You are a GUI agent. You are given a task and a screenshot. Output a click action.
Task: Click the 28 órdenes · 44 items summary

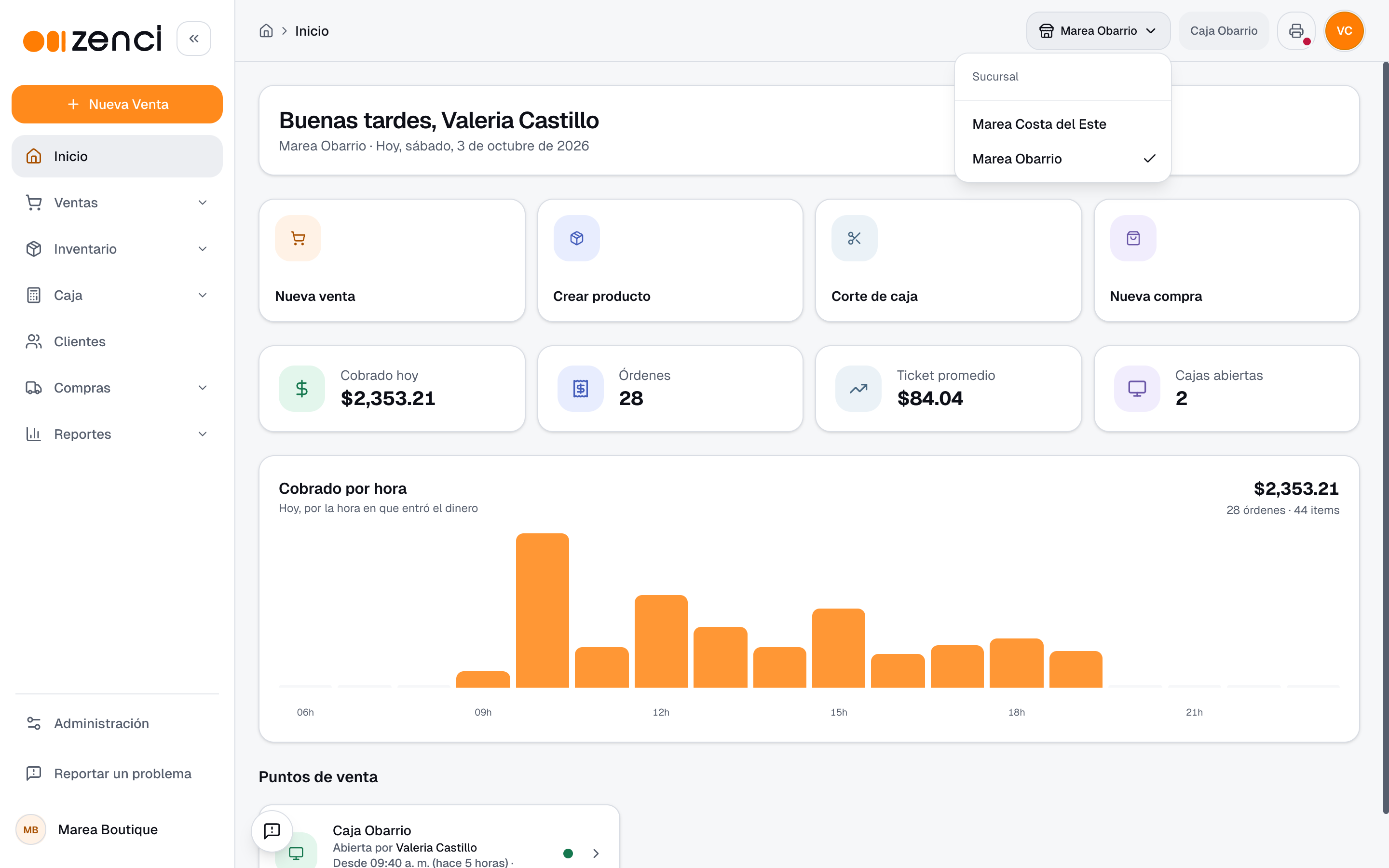tap(1282, 510)
